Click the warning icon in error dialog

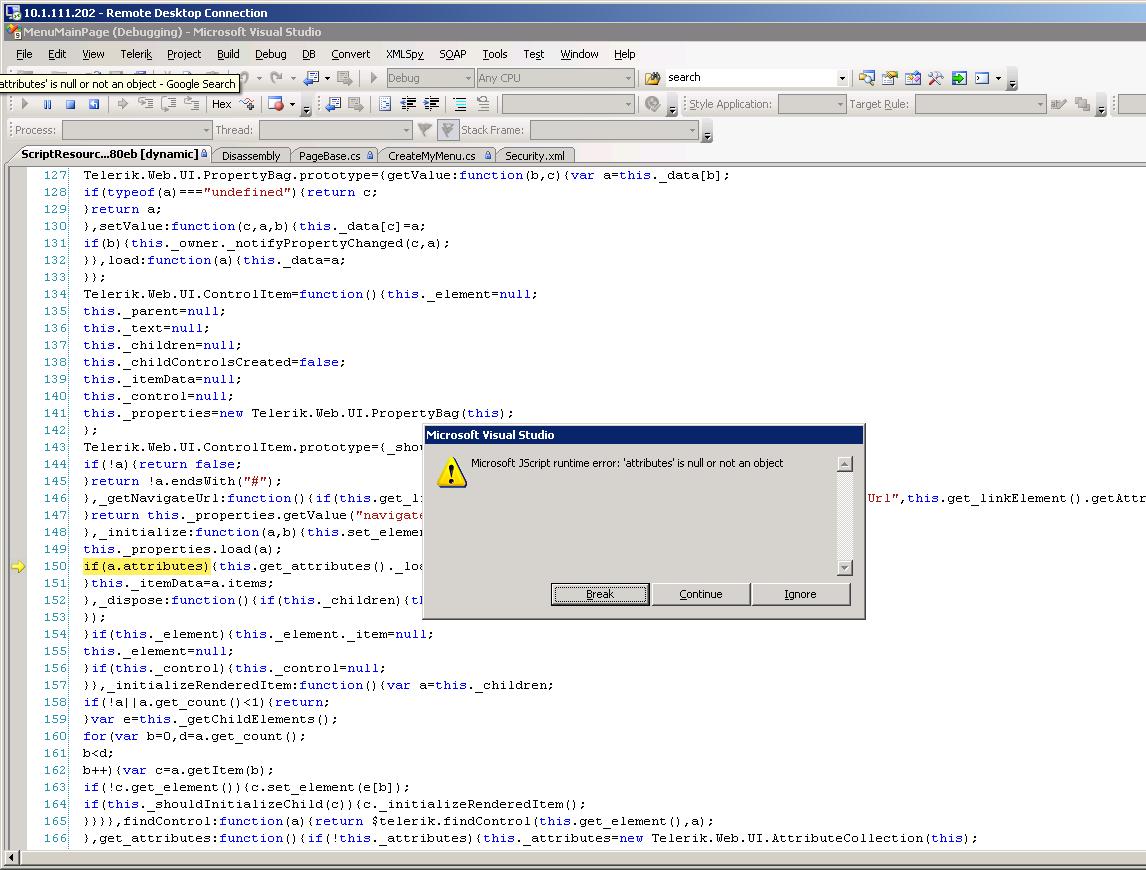pyautogui.click(x=452, y=472)
